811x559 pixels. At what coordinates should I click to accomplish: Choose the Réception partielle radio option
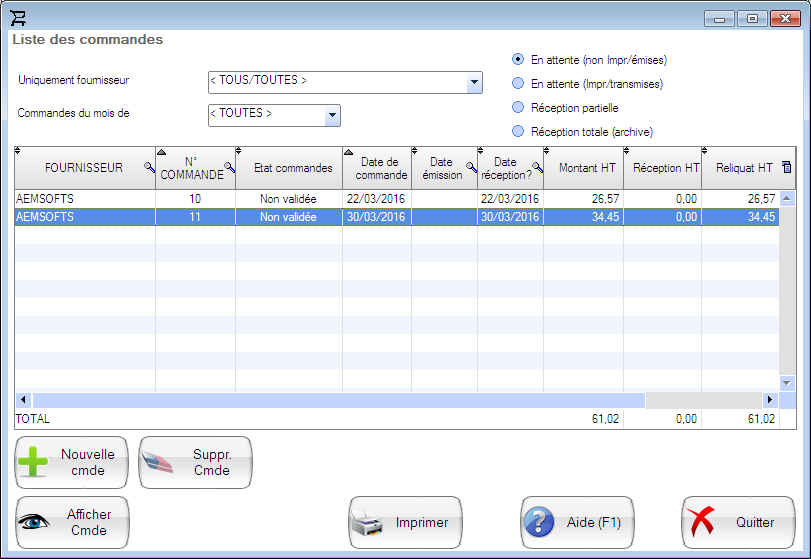point(518,107)
